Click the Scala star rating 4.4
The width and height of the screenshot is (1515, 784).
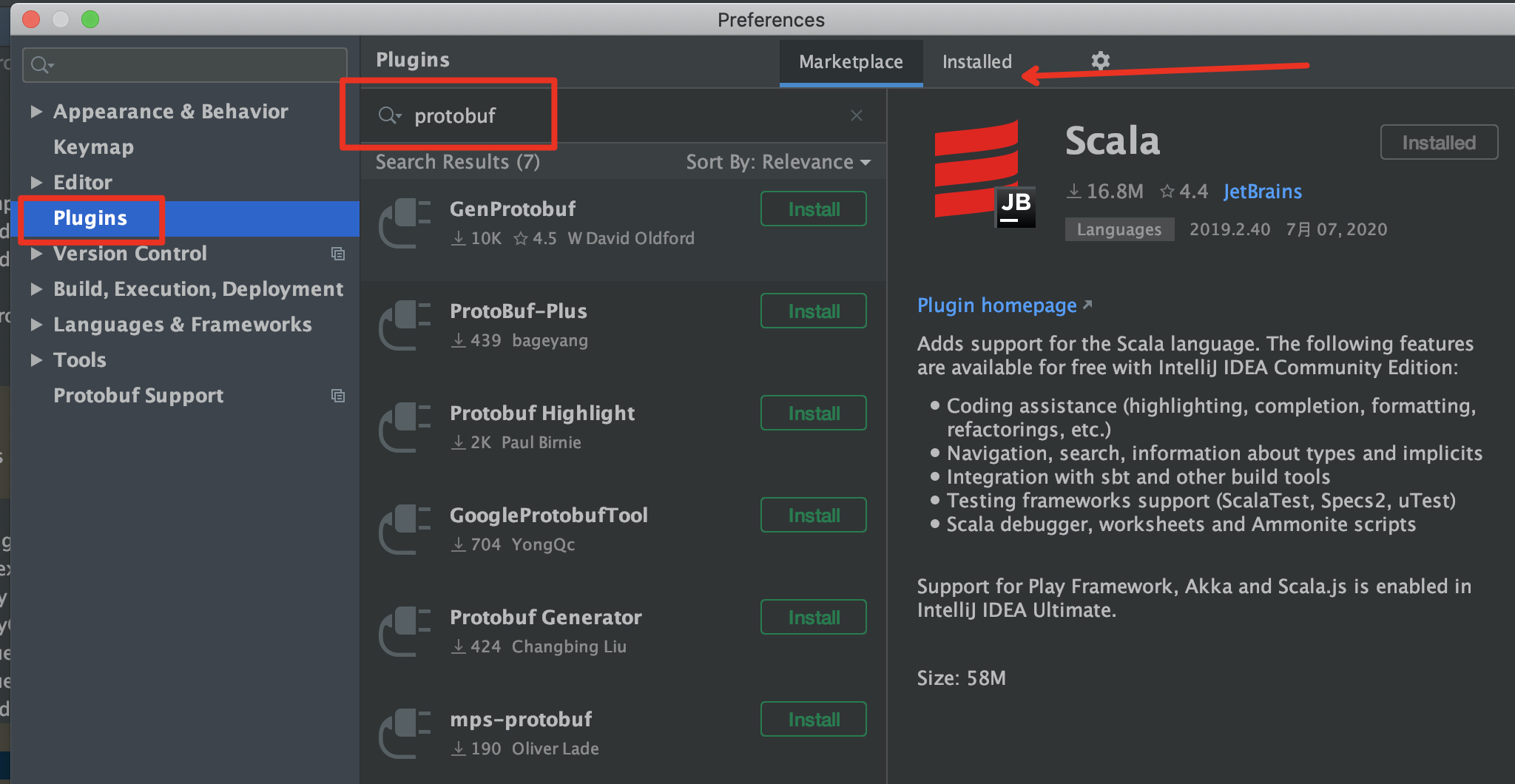[1184, 192]
